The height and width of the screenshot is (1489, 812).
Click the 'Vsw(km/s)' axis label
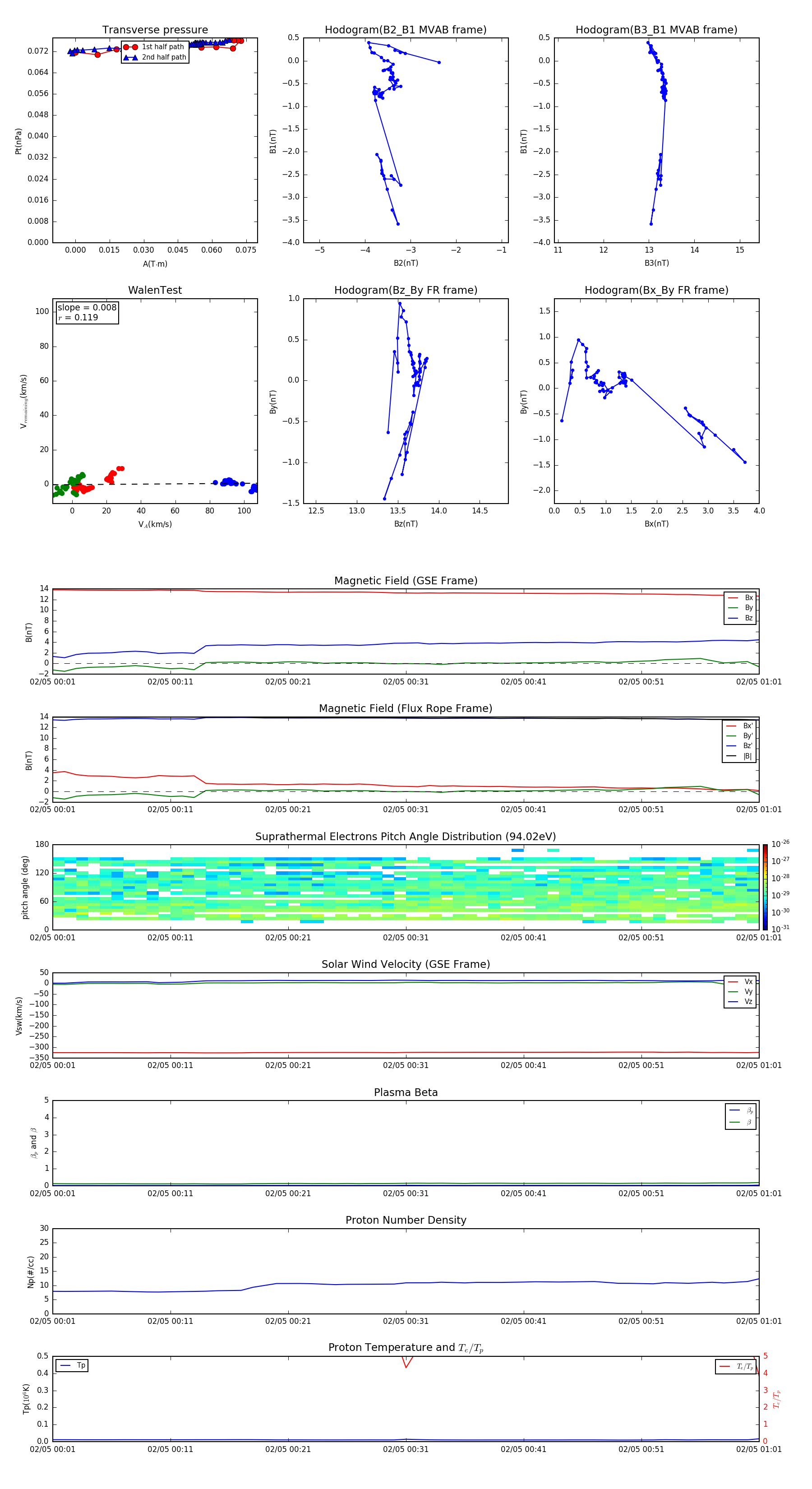(18, 1016)
